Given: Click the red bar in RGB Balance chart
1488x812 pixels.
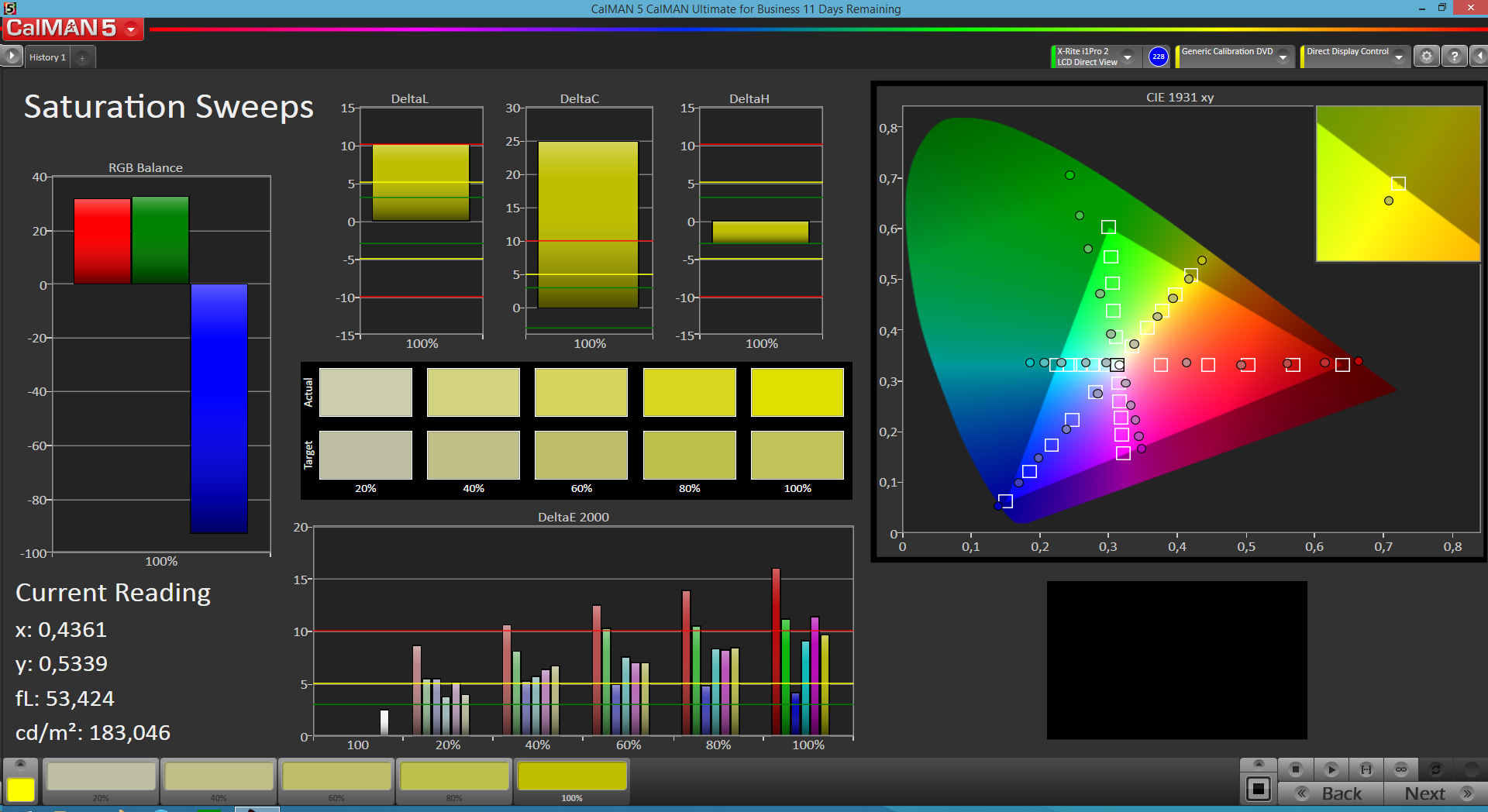Looking at the screenshot, I should tap(102, 241).
